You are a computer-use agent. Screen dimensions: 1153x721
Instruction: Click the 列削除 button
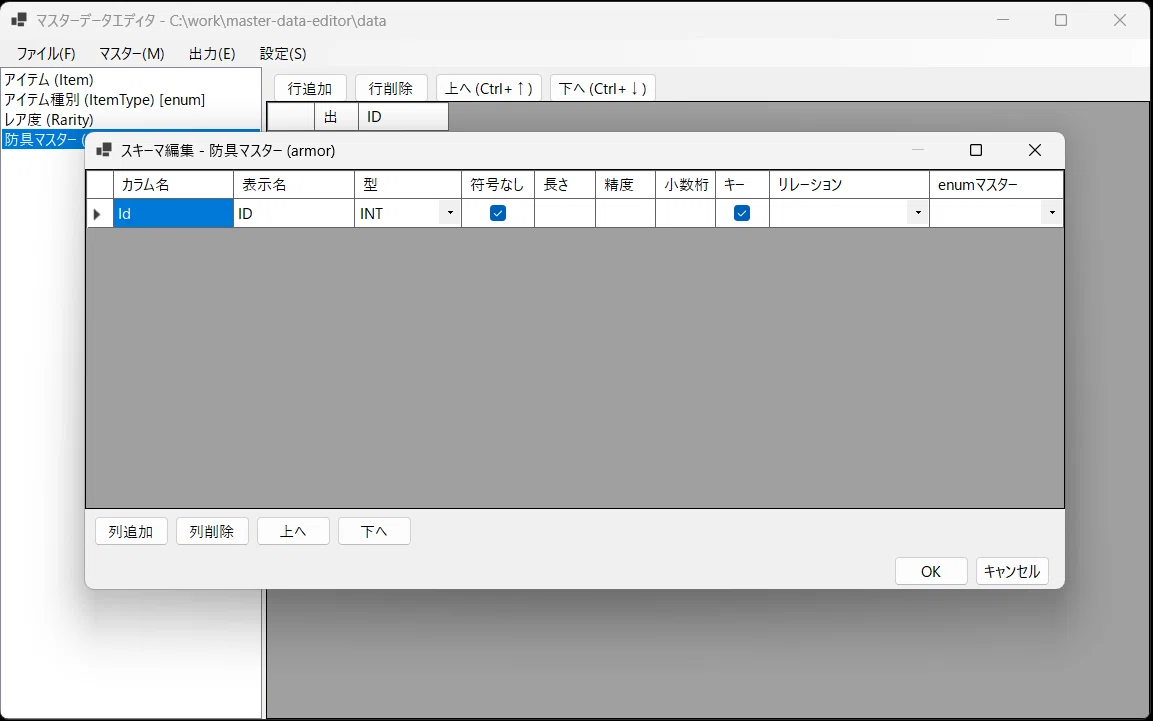point(212,531)
